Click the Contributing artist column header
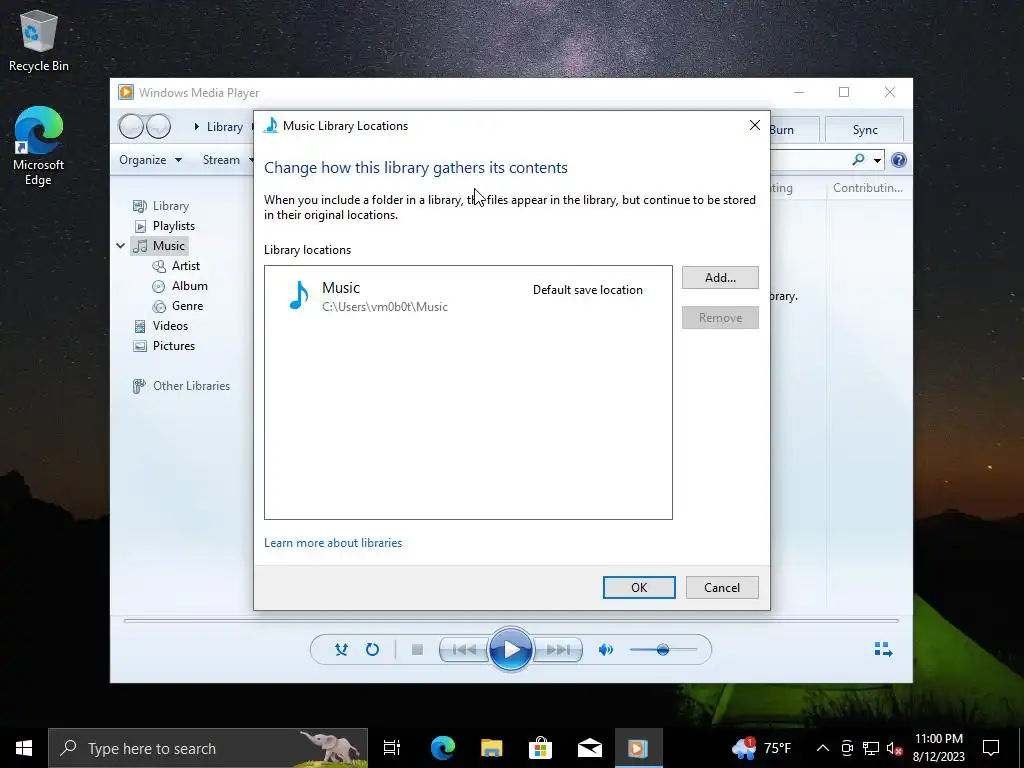Image resolution: width=1024 pixels, height=768 pixels. [x=867, y=188]
